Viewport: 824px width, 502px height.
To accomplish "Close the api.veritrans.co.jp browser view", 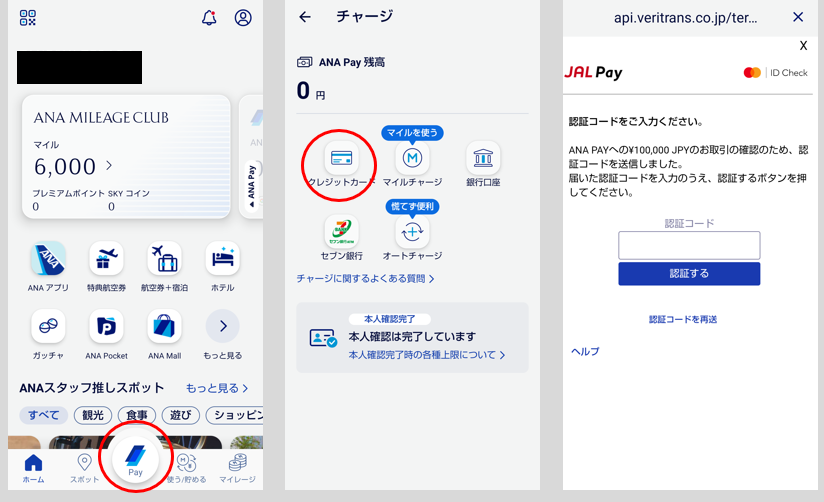I will pyautogui.click(x=798, y=17).
